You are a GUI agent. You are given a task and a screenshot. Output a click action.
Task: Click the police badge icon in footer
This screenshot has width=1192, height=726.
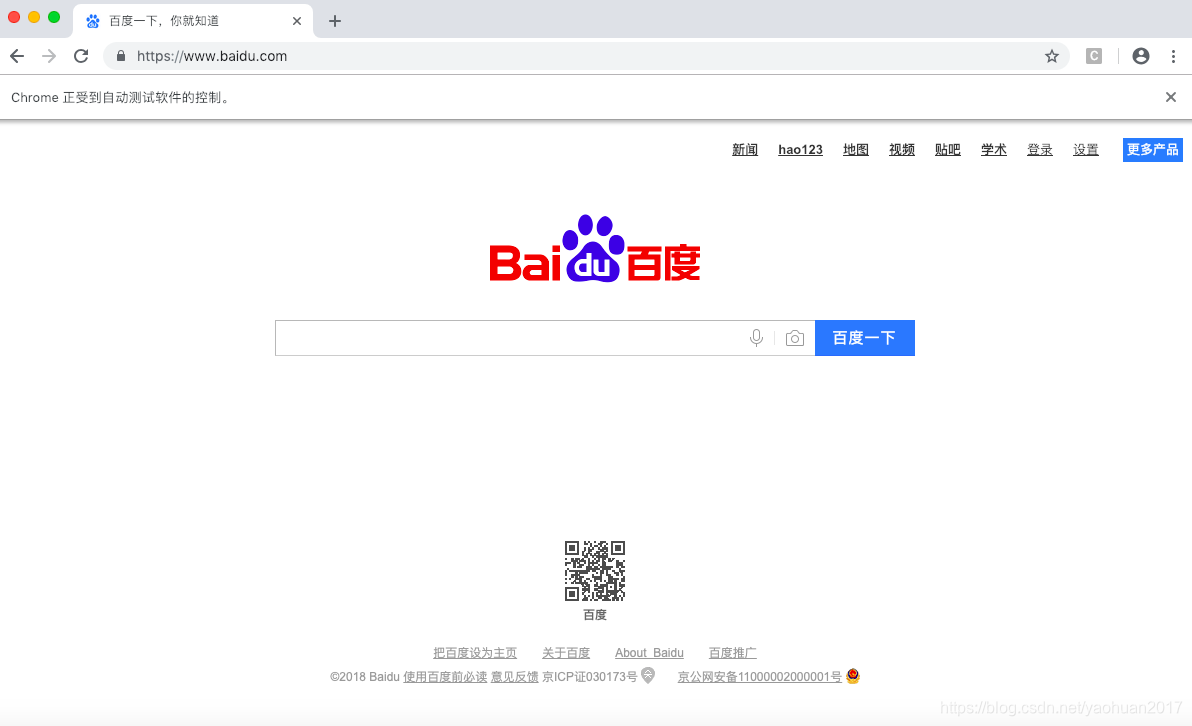(x=853, y=676)
